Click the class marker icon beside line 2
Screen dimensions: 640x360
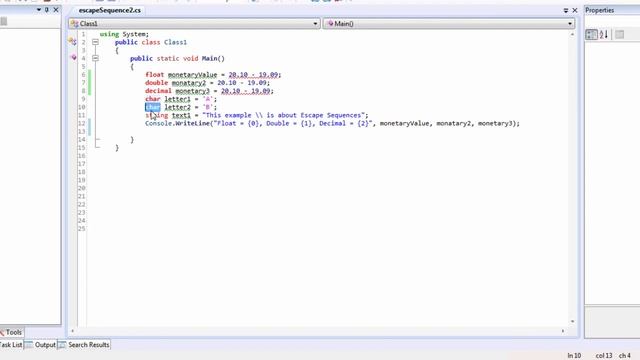click(73, 41)
